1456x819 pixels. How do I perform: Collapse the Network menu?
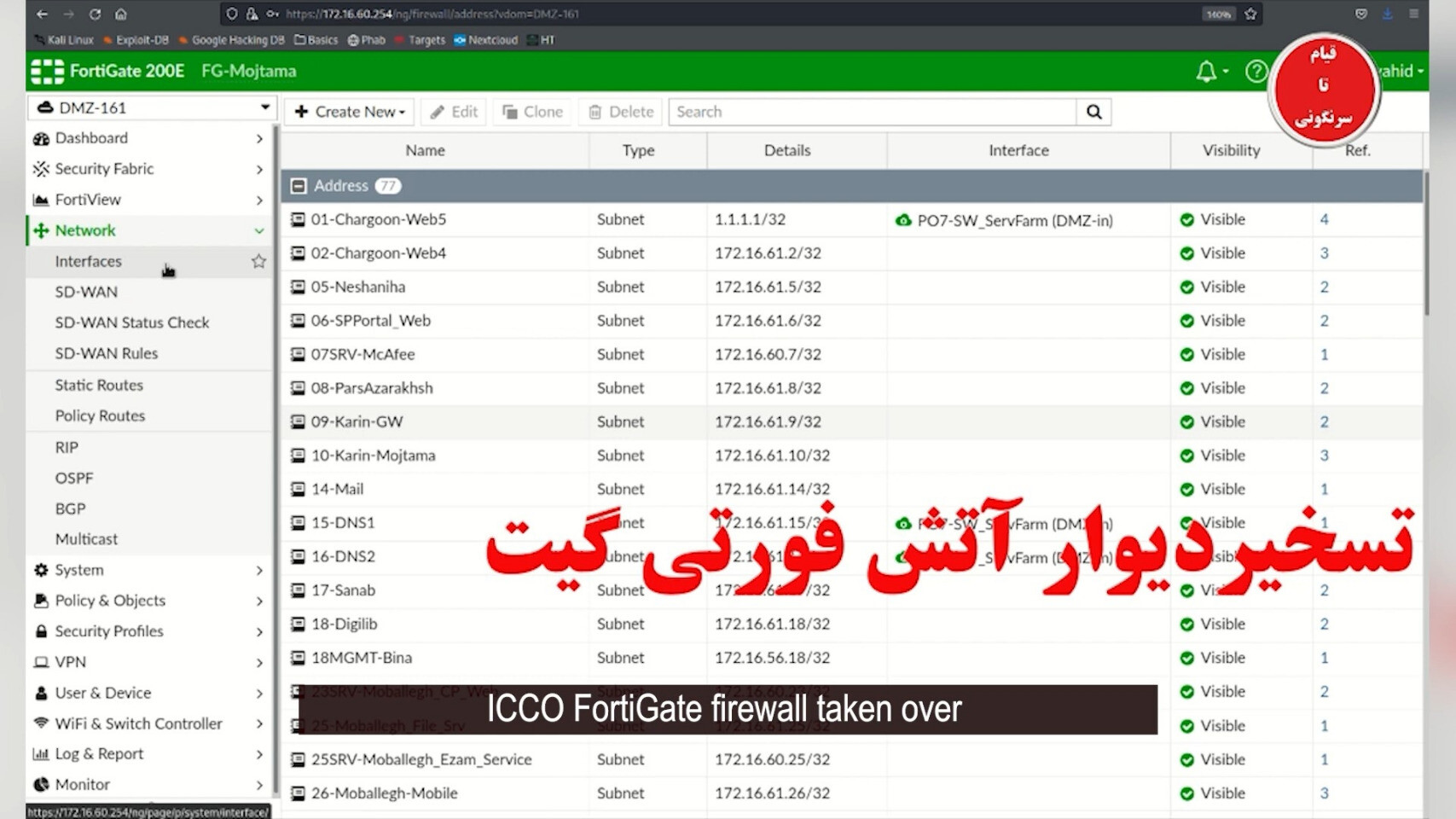(149, 230)
